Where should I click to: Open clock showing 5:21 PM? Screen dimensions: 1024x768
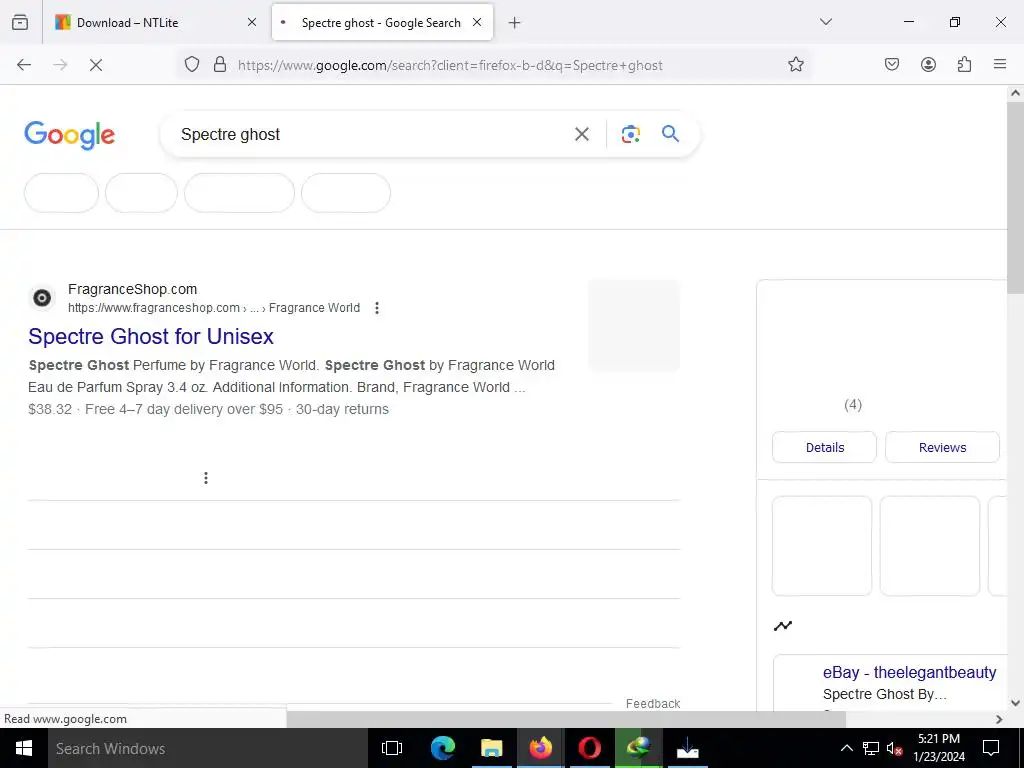939,748
